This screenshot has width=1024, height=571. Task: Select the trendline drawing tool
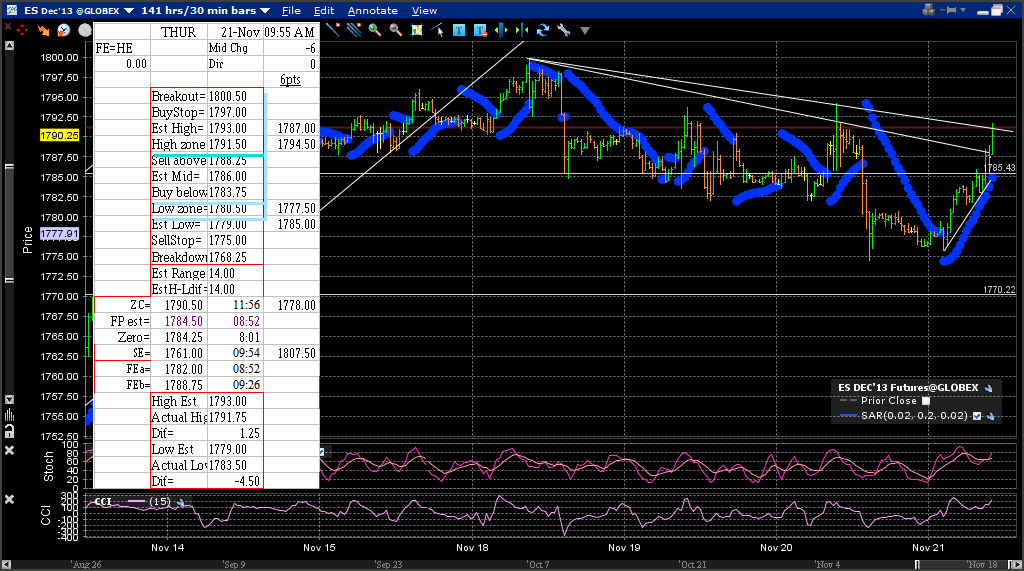click(333, 29)
